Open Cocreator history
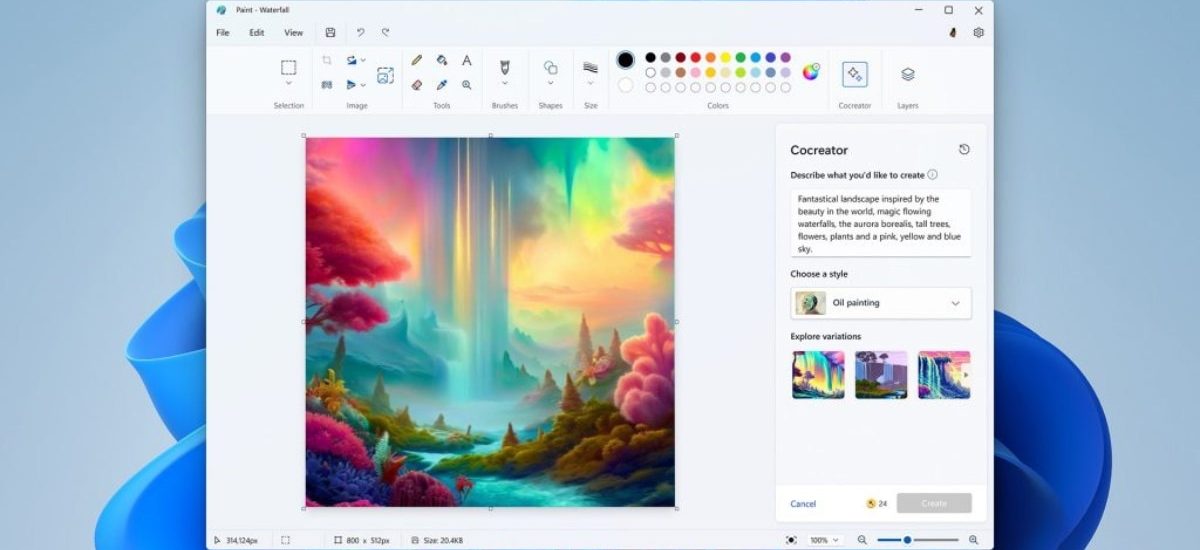 (964, 150)
